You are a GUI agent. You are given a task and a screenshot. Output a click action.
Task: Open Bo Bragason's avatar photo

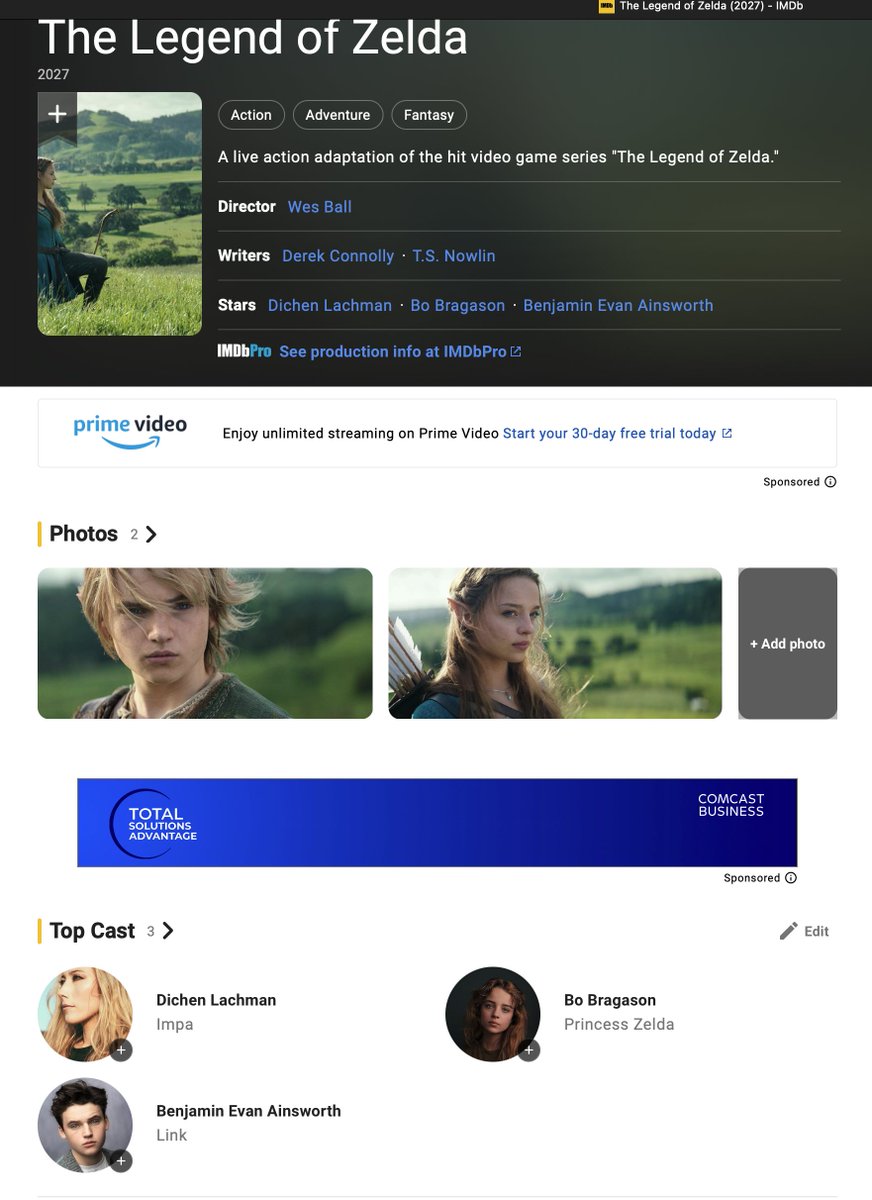(x=493, y=1014)
